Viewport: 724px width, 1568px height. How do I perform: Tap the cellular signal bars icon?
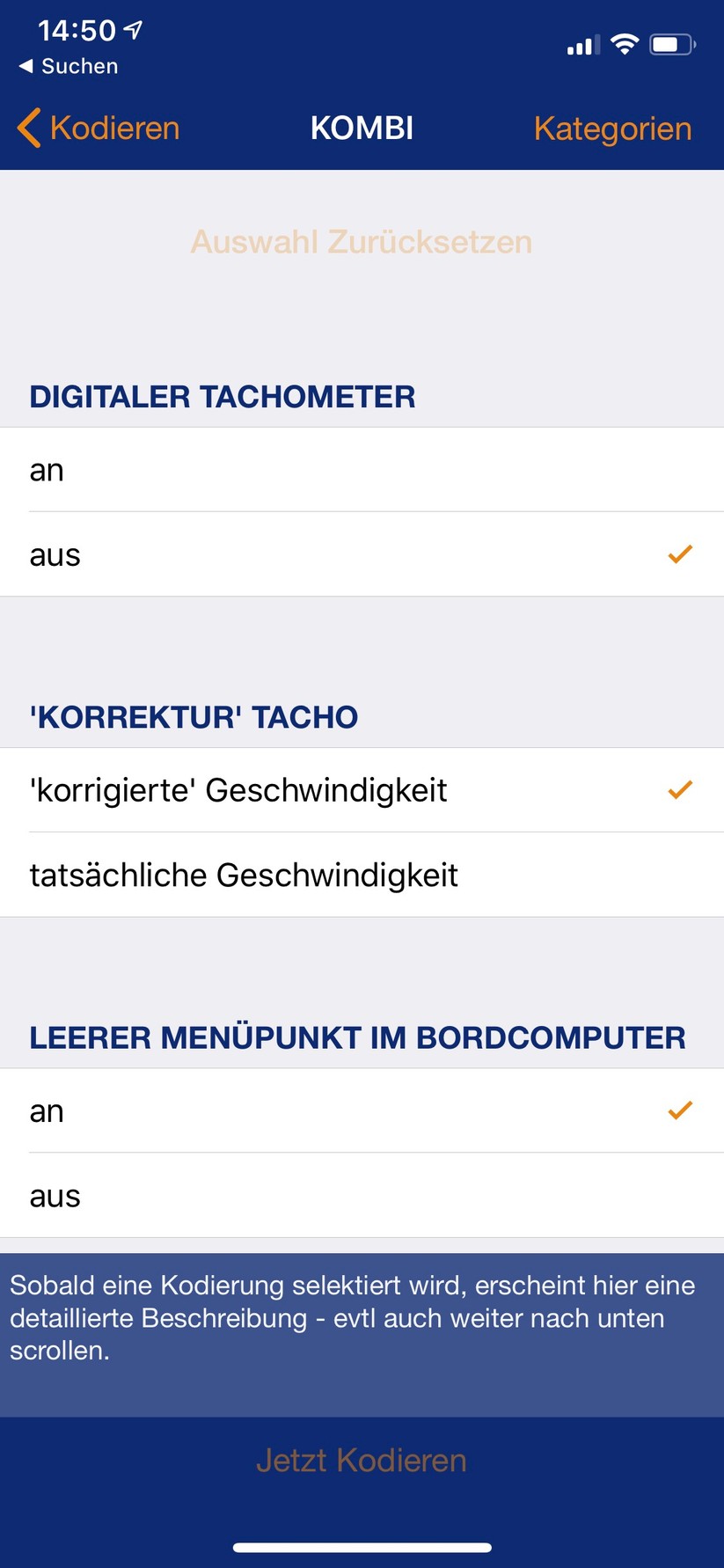(583, 45)
